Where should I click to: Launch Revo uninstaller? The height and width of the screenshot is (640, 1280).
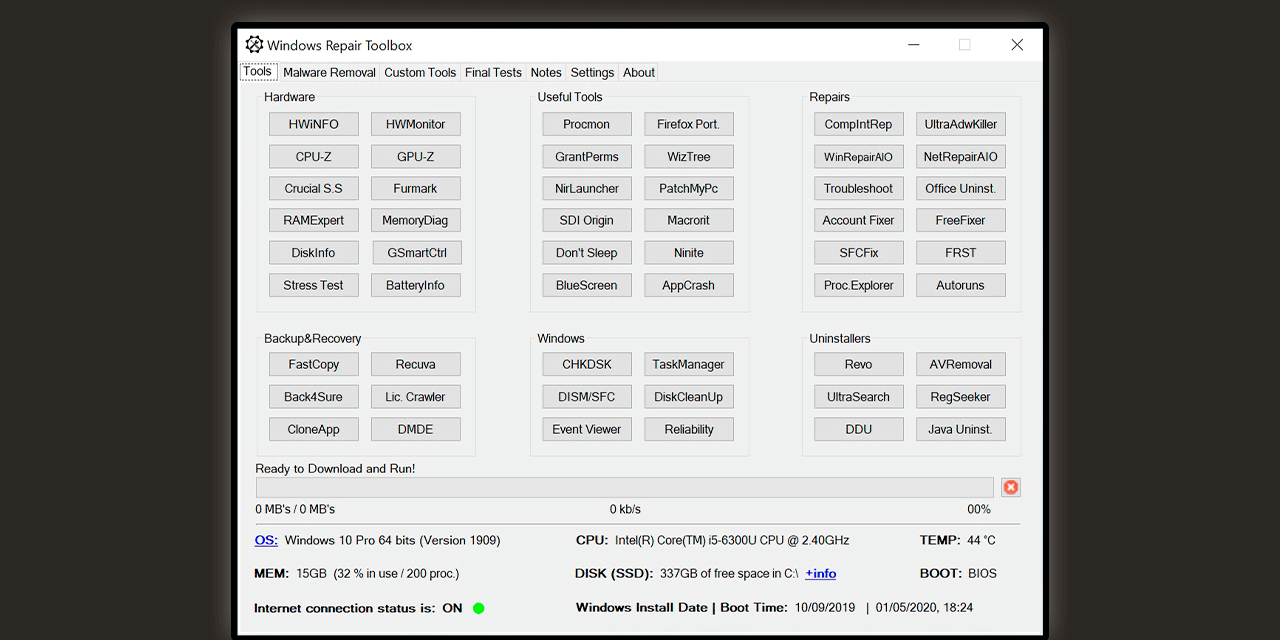[x=859, y=364]
